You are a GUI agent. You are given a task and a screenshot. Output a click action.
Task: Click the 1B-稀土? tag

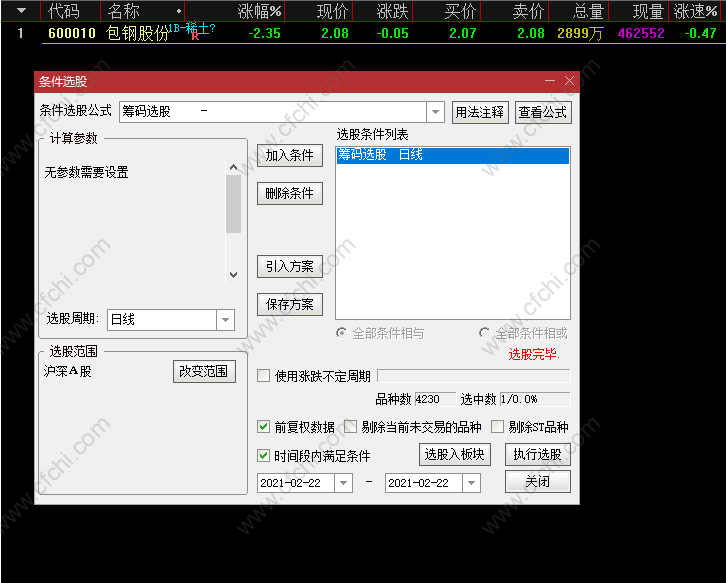192,28
